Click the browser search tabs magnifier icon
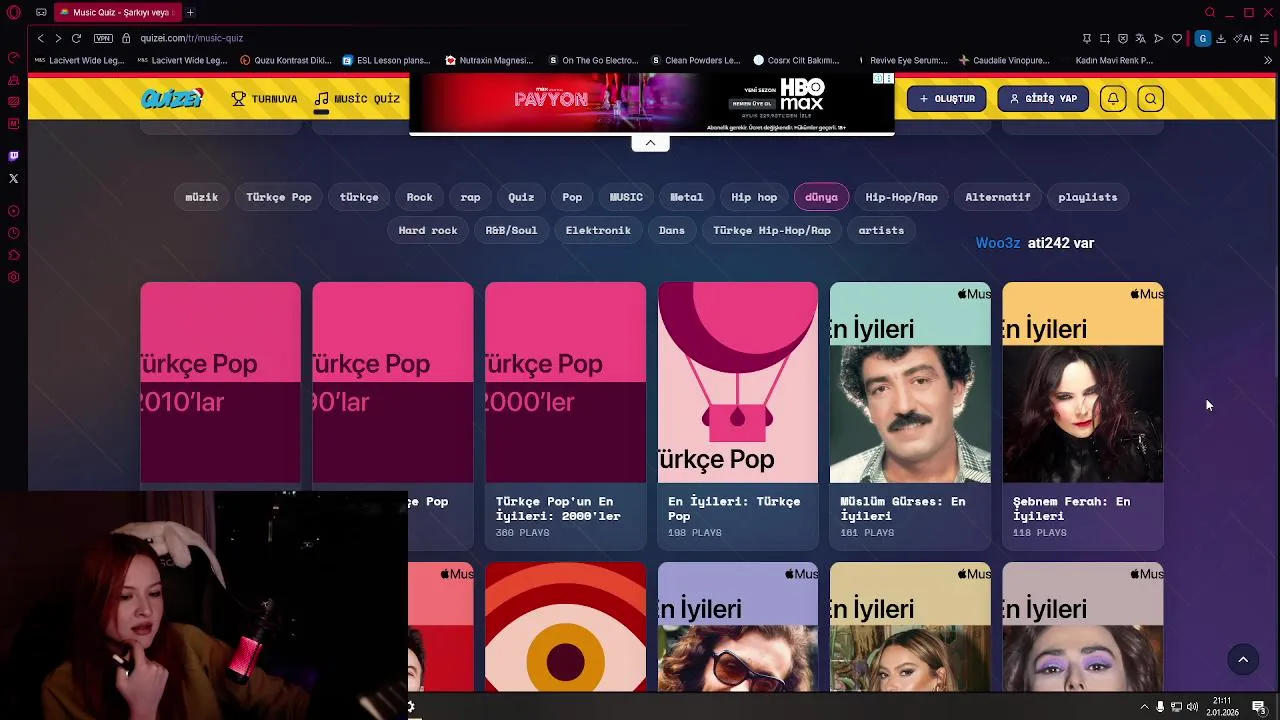The width and height of the screenshot is (1280, 720). coord(1210,12)
